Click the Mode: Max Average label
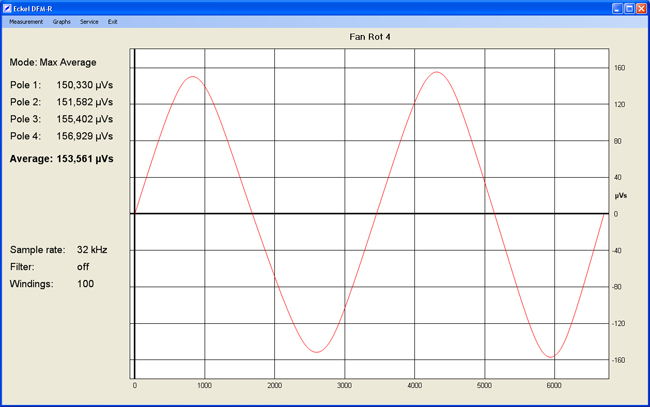 (x=53, y=63)
